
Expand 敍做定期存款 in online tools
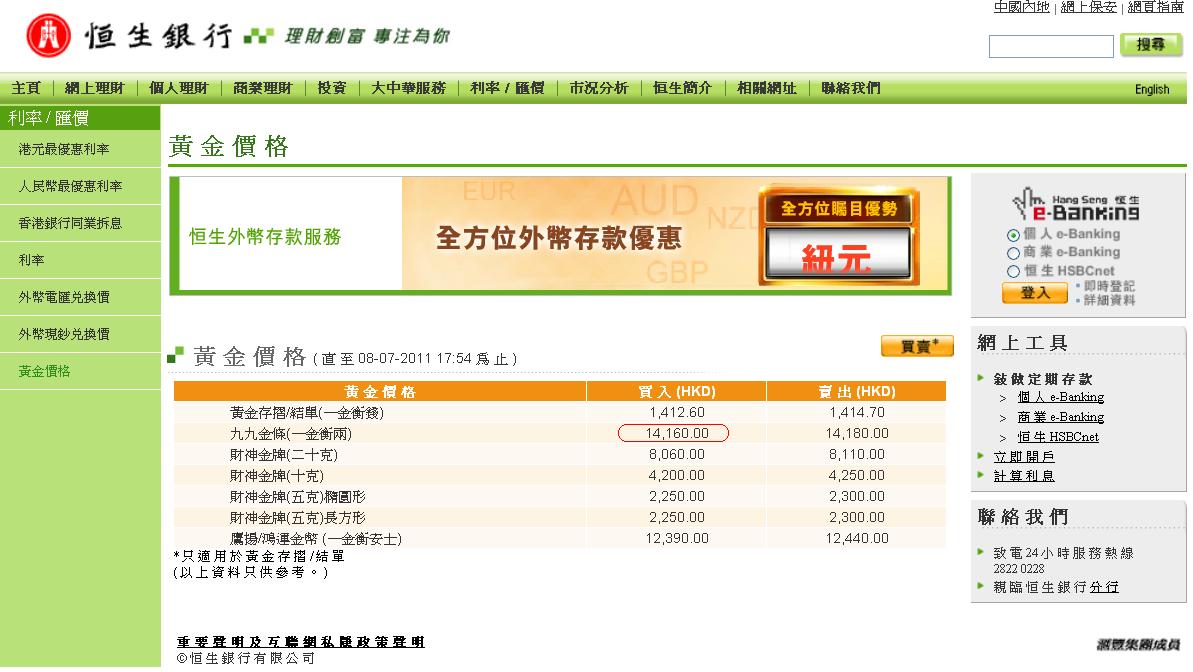click(x=1042, y=379)
